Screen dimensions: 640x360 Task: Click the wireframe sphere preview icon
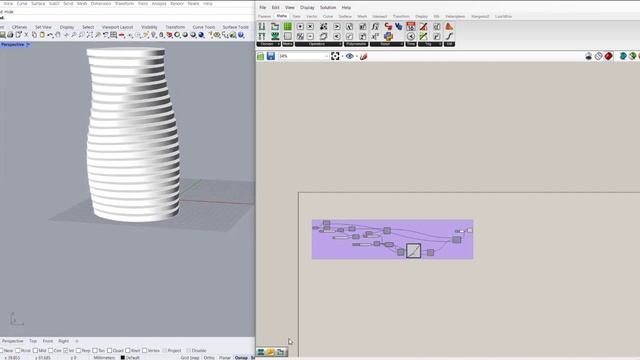[598, 56]
